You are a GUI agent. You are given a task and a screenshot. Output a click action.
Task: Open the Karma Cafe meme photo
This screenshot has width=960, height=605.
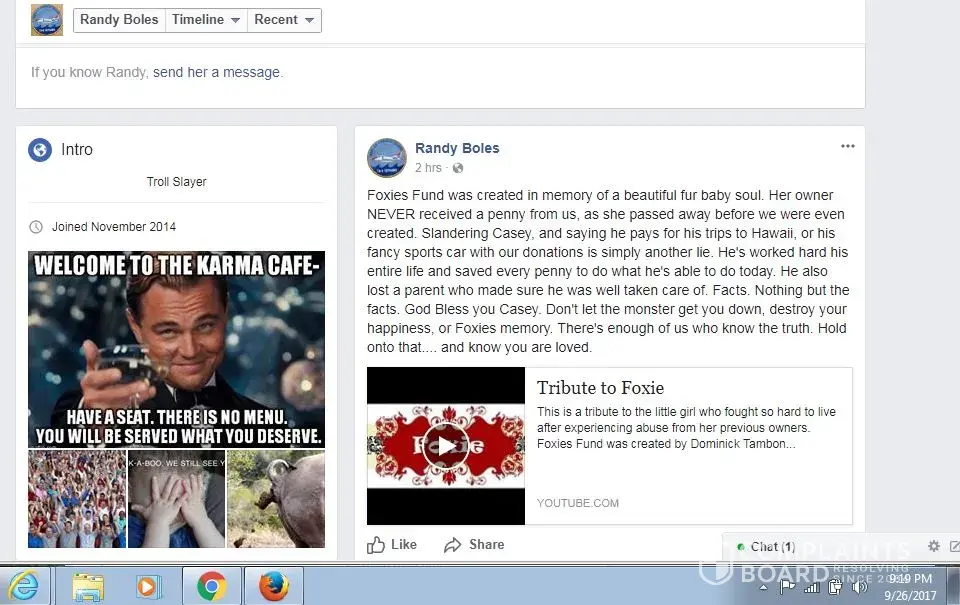click(176, 350)
